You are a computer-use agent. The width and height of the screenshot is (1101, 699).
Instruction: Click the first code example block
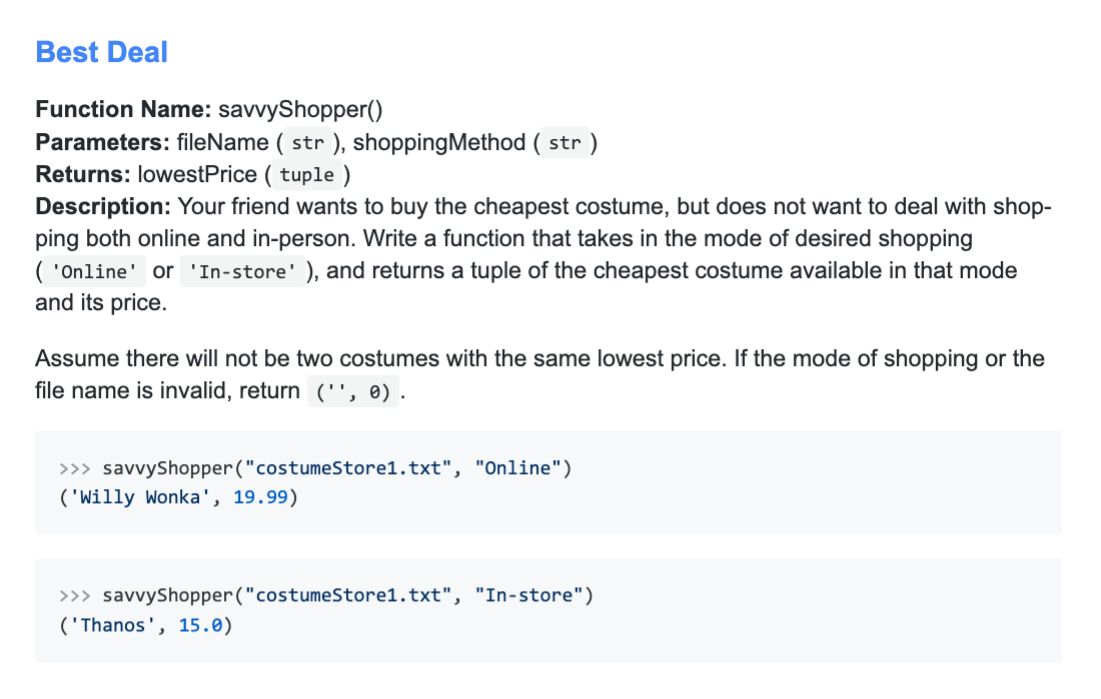pos(548,483)
